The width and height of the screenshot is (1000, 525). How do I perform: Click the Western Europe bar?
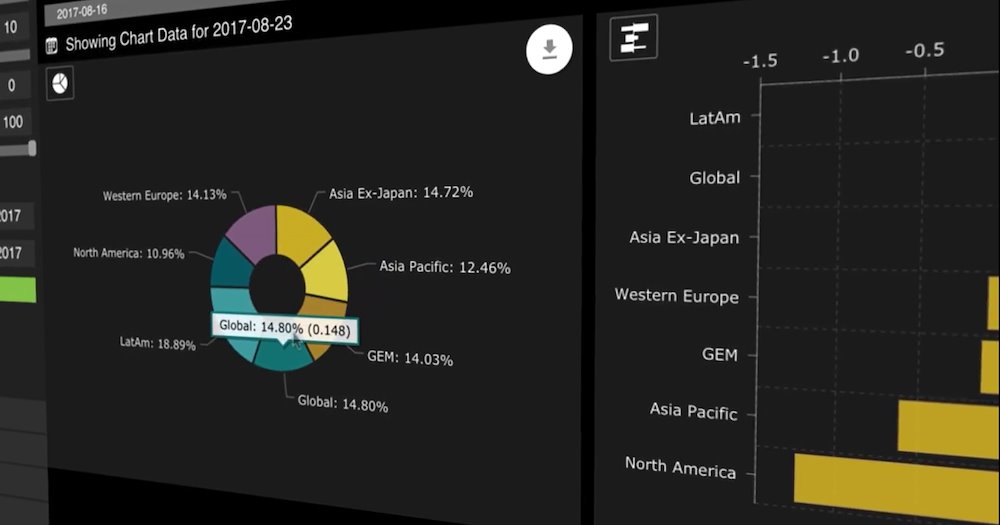(994, 302)
